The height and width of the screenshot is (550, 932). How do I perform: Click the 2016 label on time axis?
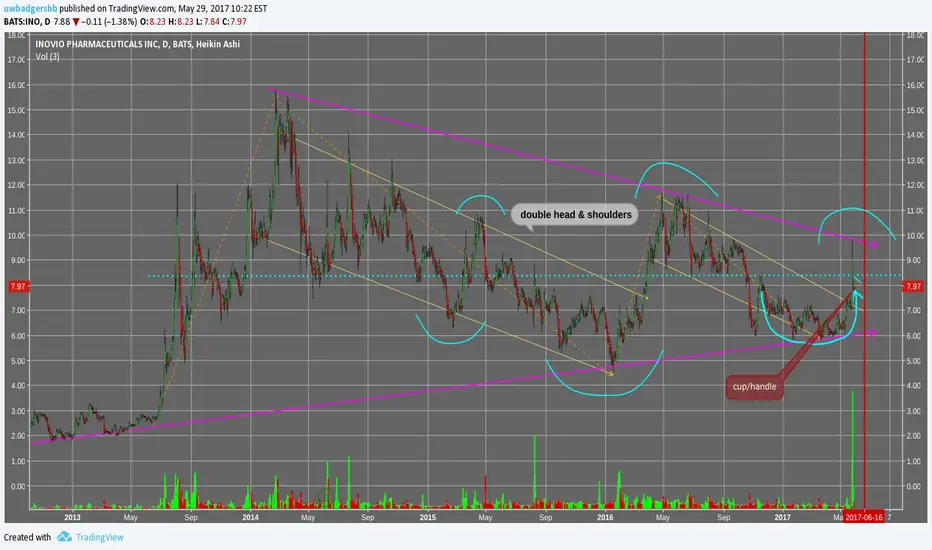(605, 517)
